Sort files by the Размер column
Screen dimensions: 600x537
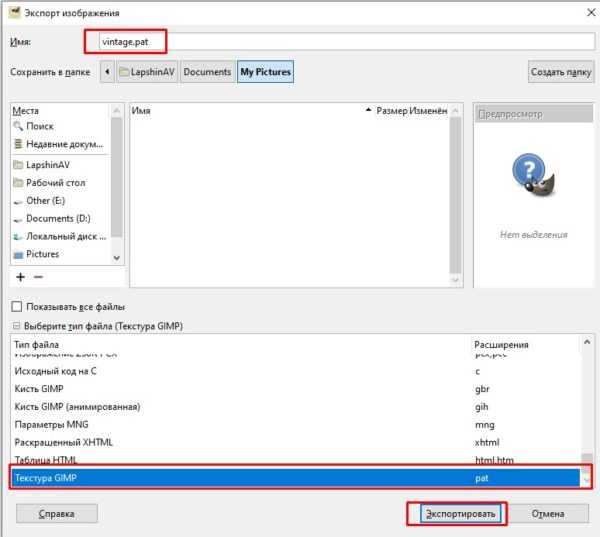[391, 111]
